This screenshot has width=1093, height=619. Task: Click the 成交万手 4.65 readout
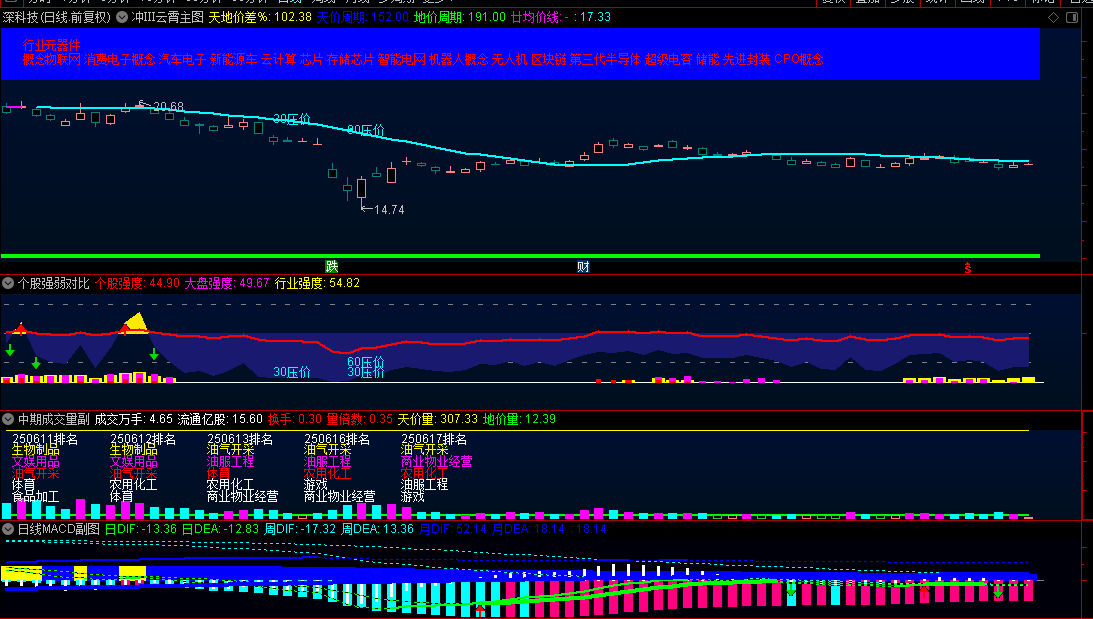[x=133, y=419]
